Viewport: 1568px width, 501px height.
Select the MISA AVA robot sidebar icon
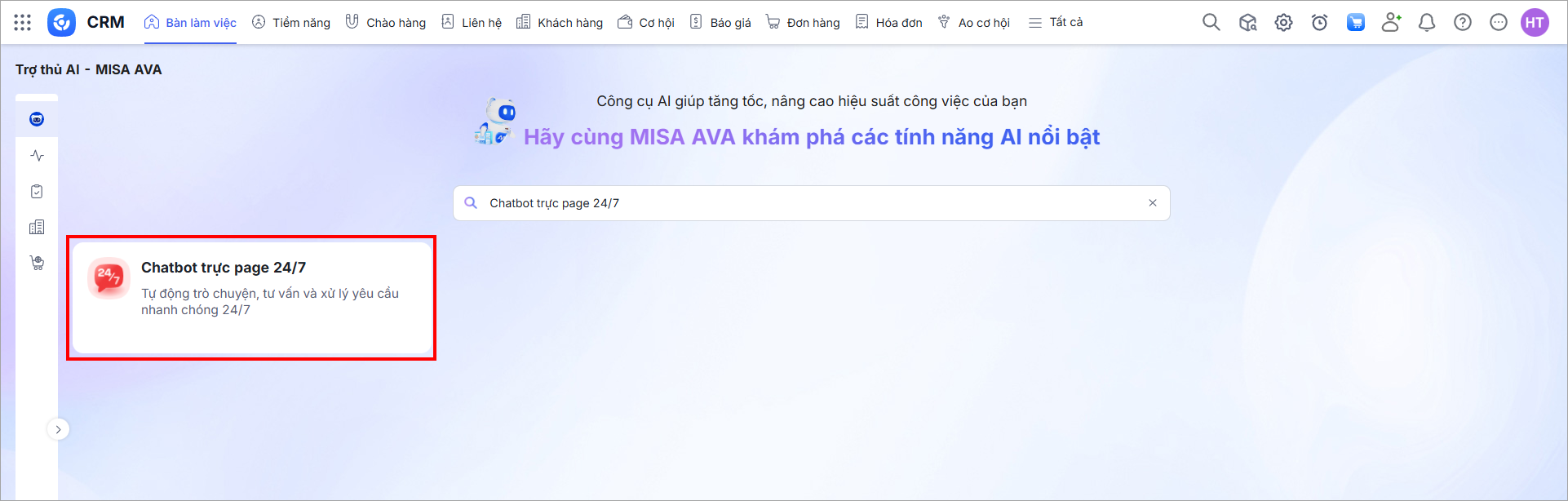pyautogui.click(x=37, y=120)
